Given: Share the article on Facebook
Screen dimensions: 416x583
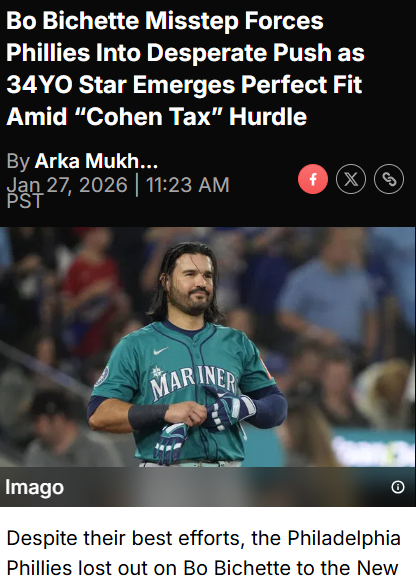Looking at the screenshot, I should coord(313,179).
